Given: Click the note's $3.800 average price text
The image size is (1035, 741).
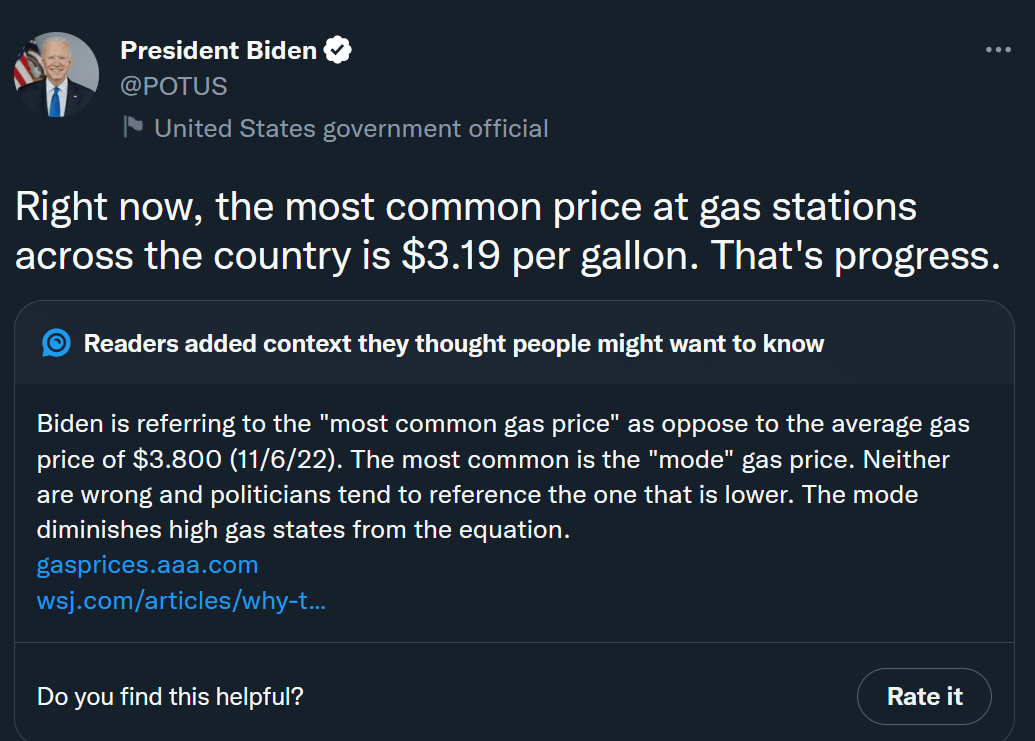Looking at the screenshot, I should tap(177, 459).
